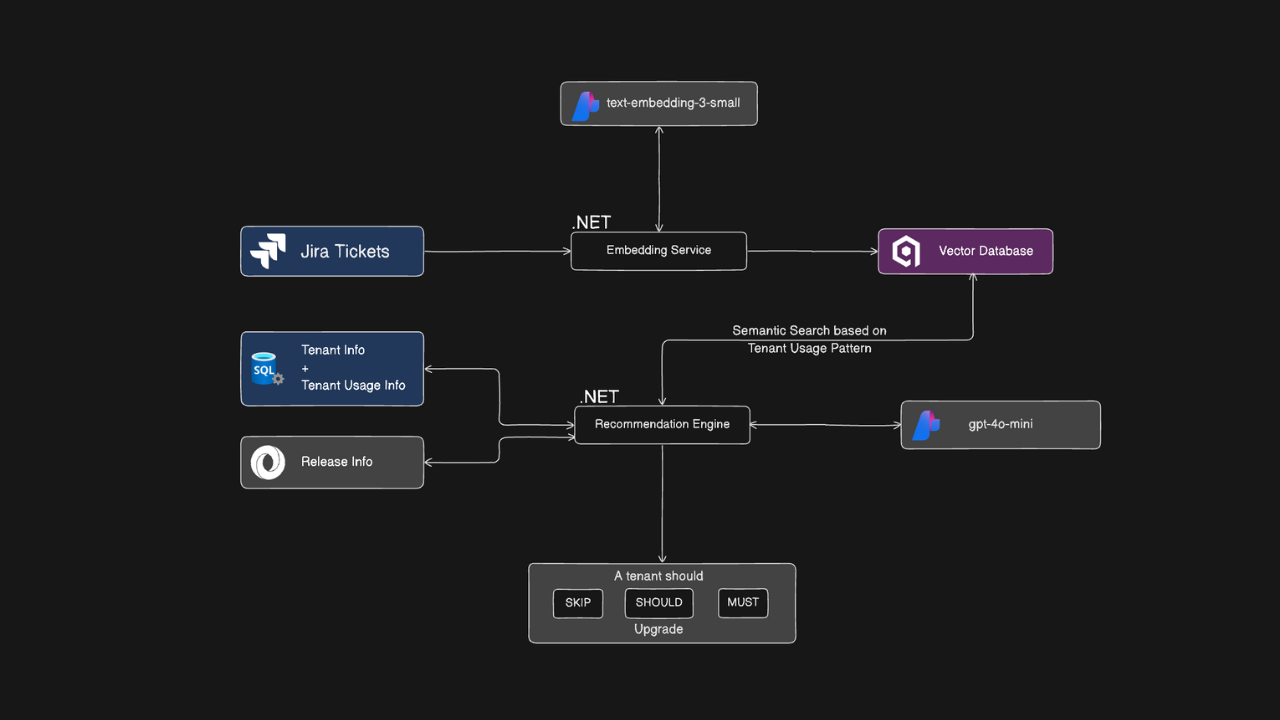
Task: Click the arrow linking Embedding Service to Vector Database
Action: point(812,251)
